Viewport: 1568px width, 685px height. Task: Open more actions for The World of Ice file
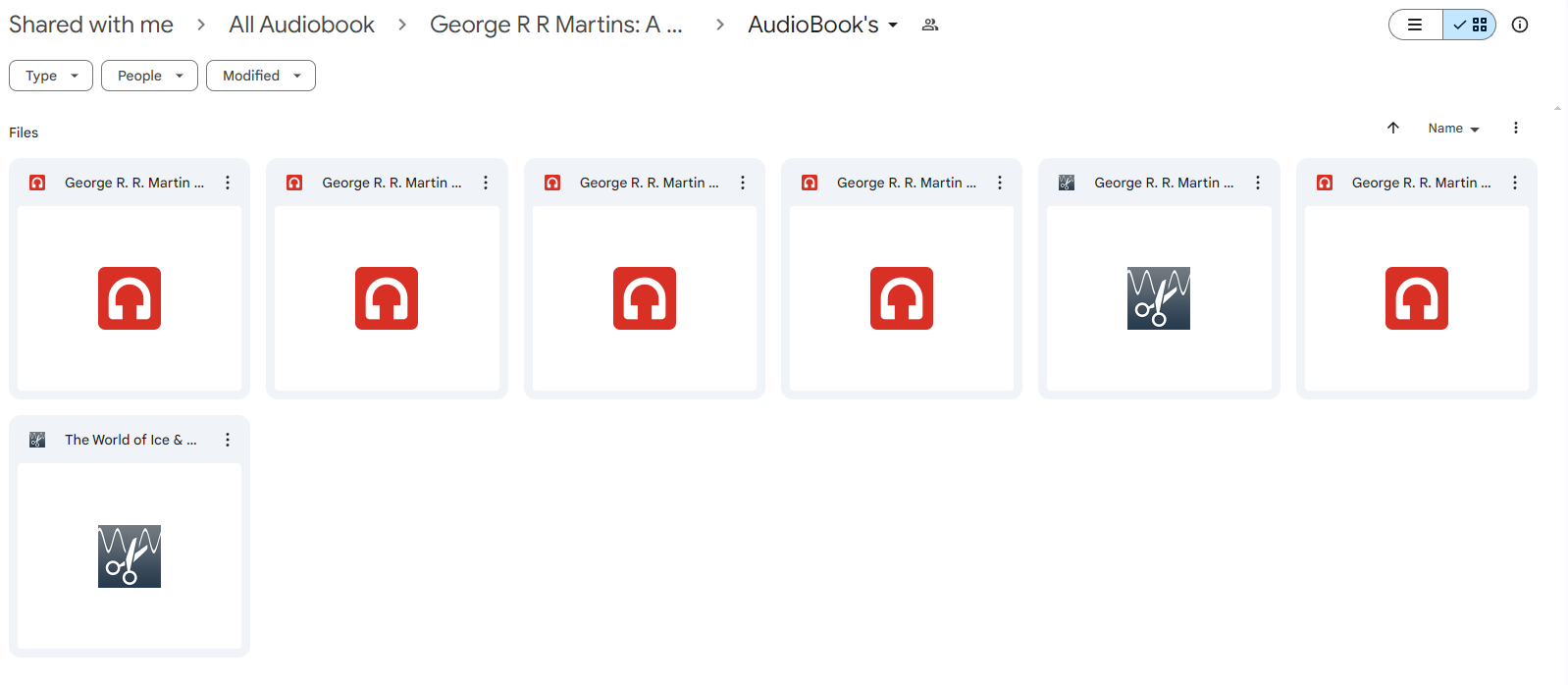point(228,440)
